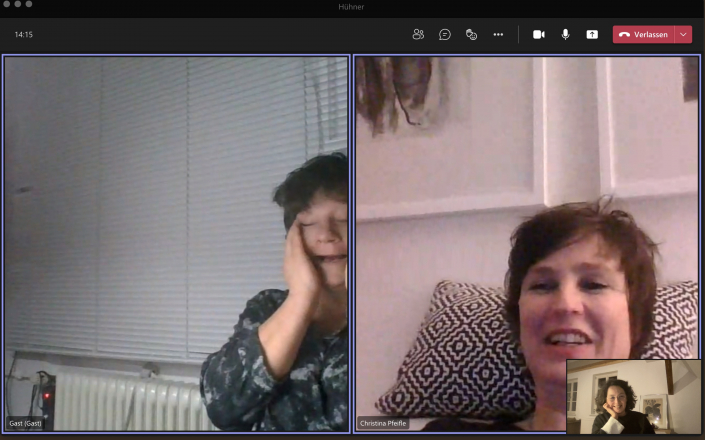Viewport: 705px width, 440px height.
Task: Close the Hühner meeting window
Action: (x=7, y=5)
